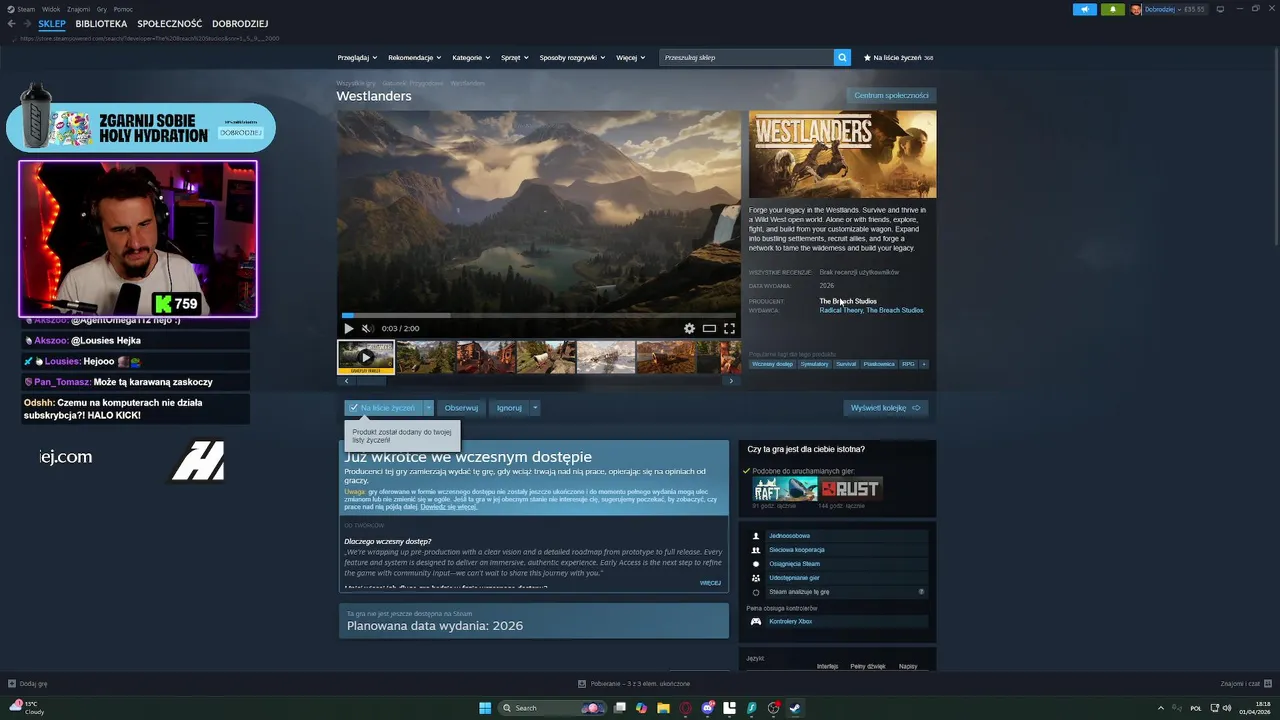Open the wishlist button dropdown arrow
Image resolution: width=1280 pixels, height=720 pixels.
pyautogui.click(x=428, y=408)
